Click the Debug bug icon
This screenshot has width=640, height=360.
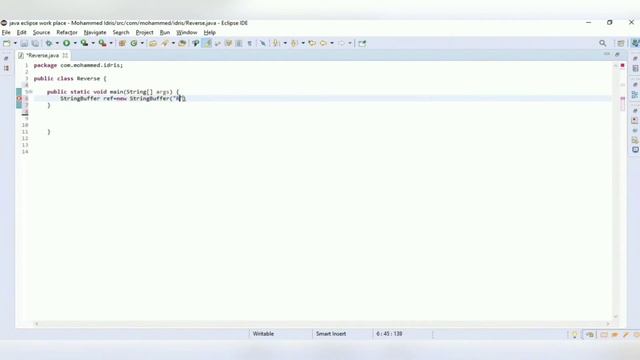(x=49, y=43)
